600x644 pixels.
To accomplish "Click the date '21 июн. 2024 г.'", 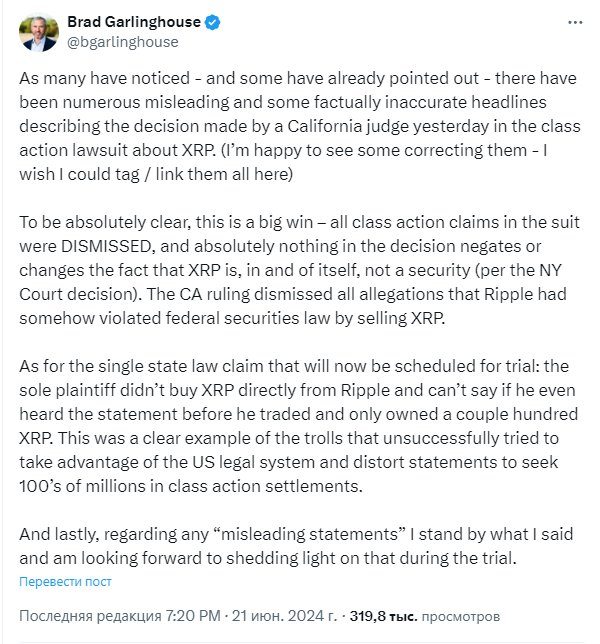I will click(284, 616).
